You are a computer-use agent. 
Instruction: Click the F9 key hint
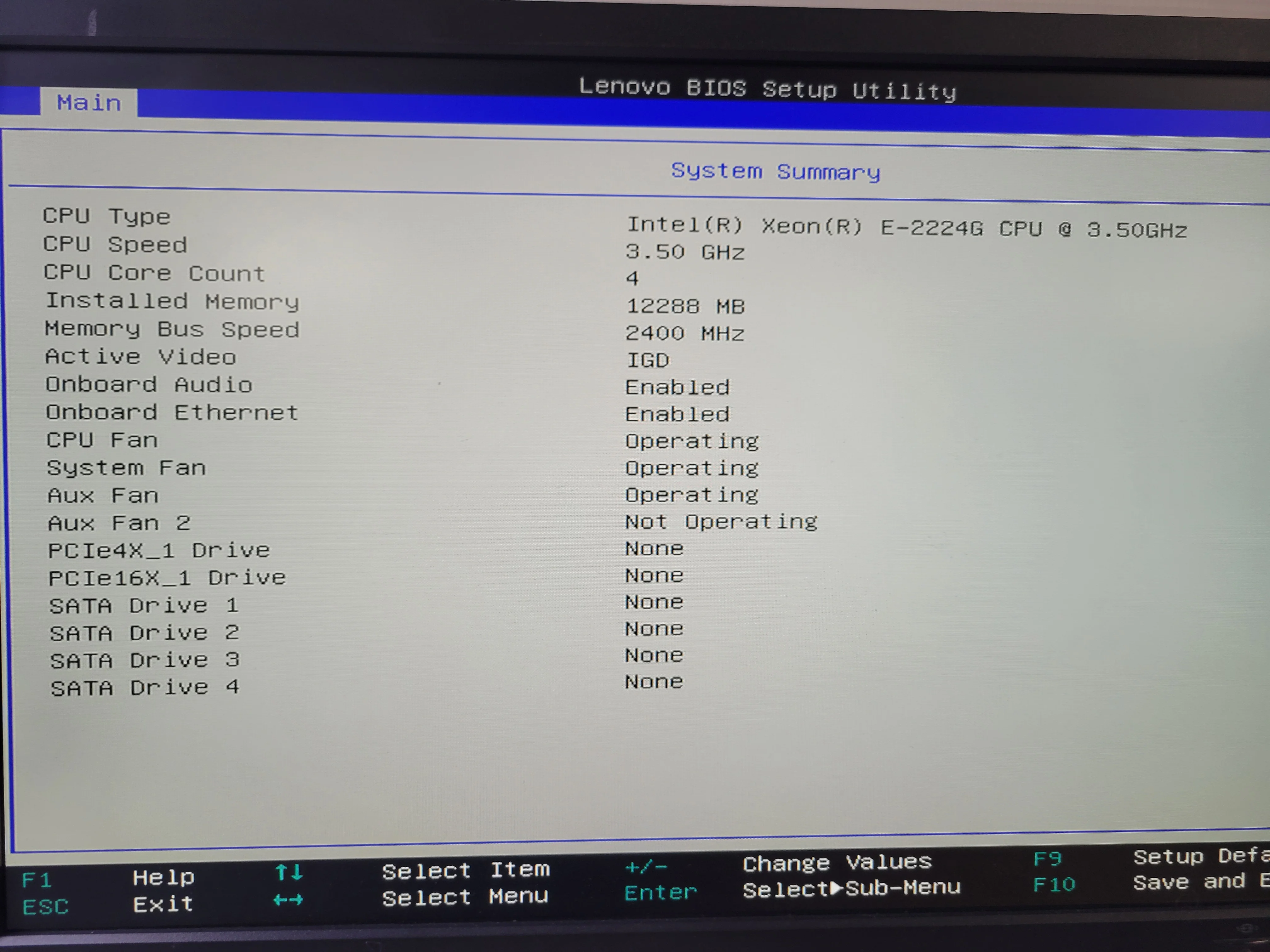coord(1048,858)
